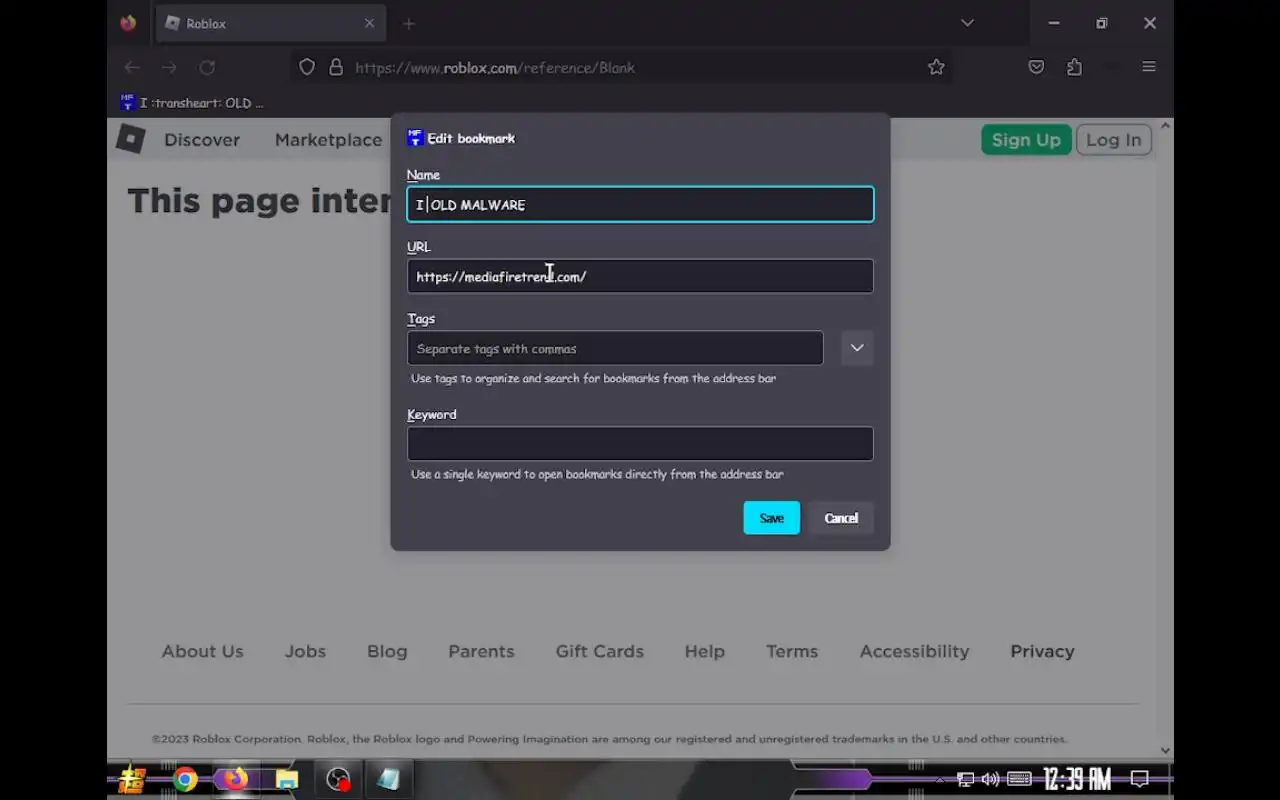Save the bookmark changes

click(x=772, y=518)
